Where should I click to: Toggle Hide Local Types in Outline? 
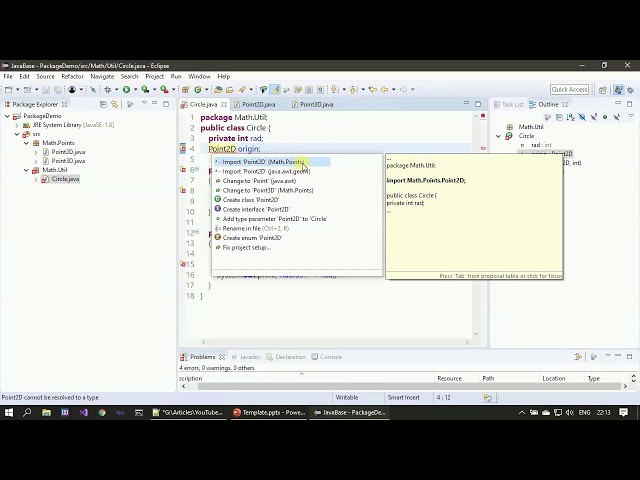[617, 118]
